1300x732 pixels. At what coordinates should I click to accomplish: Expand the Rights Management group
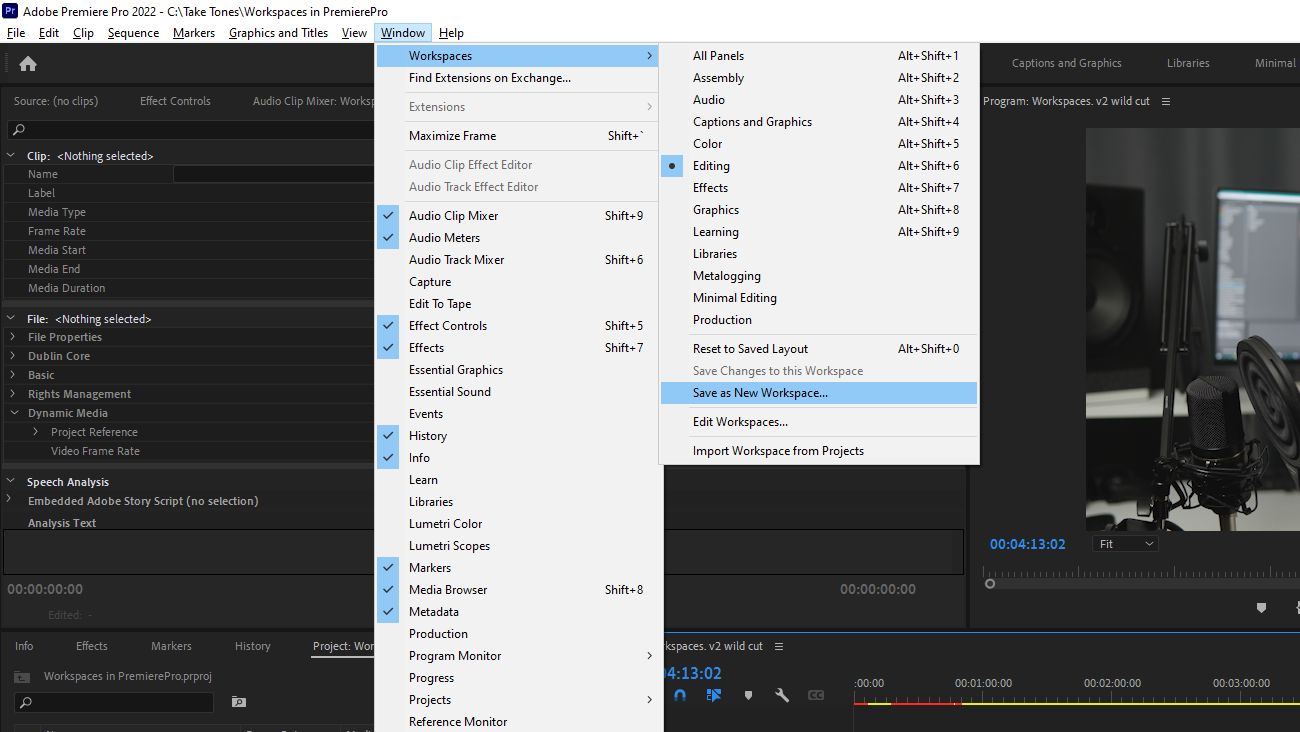tap(13, 394)
